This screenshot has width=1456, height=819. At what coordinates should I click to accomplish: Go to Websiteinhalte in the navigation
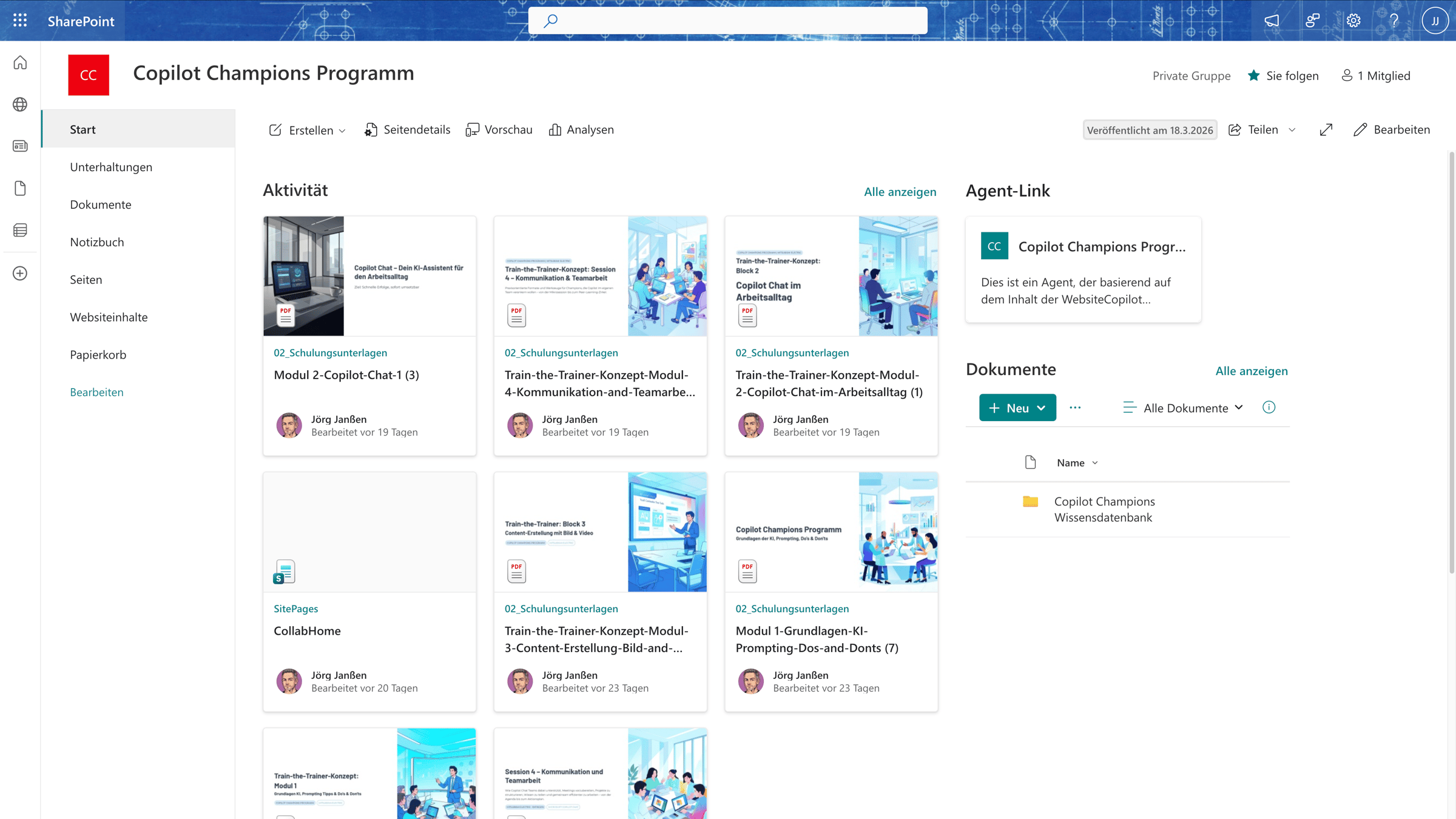pyautogui.click(x=109, y=317)
